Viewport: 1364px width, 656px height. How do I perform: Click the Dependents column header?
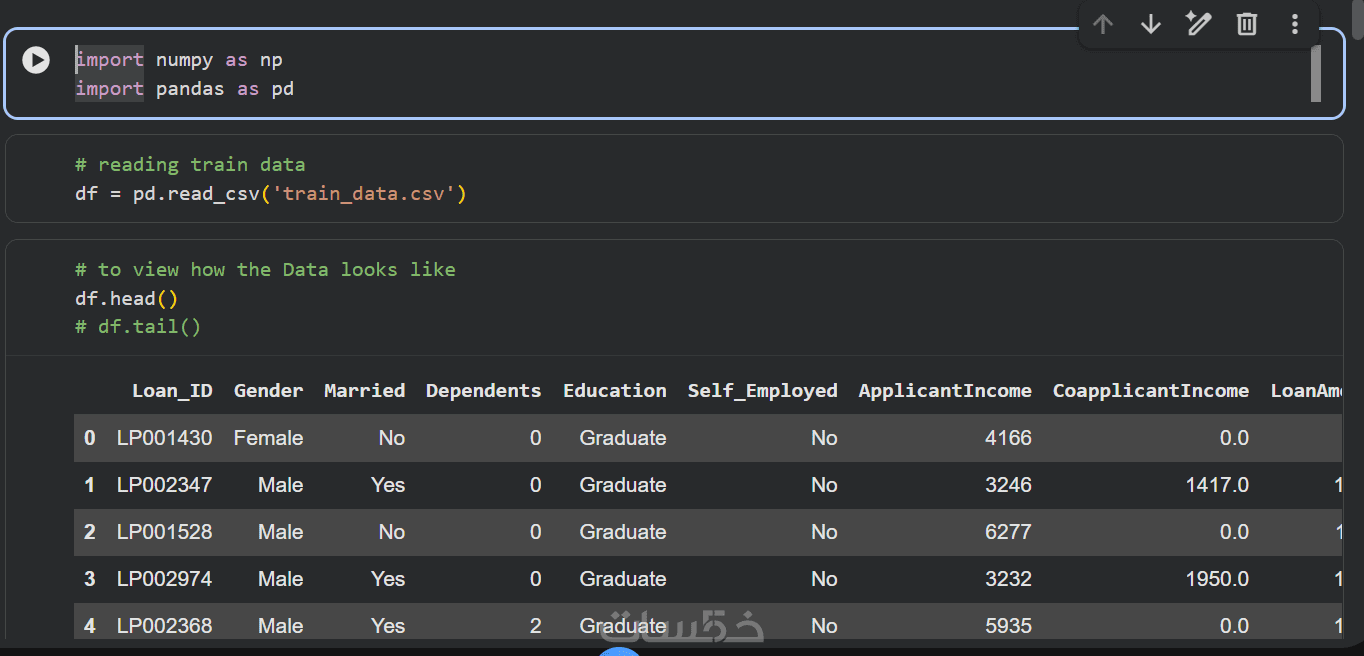[483, 391]
